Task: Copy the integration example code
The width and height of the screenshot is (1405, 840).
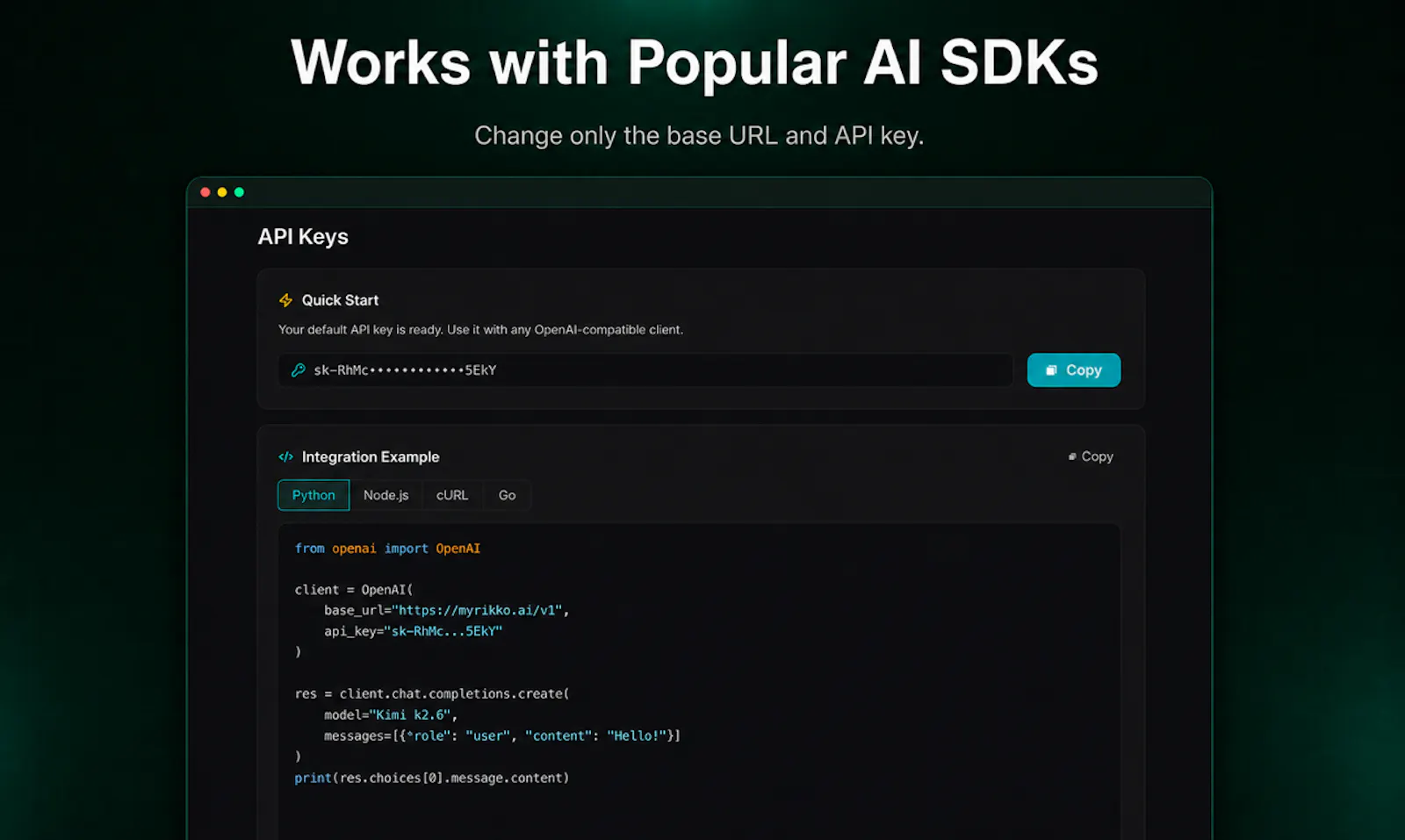Action: [x=1091, y=456]
